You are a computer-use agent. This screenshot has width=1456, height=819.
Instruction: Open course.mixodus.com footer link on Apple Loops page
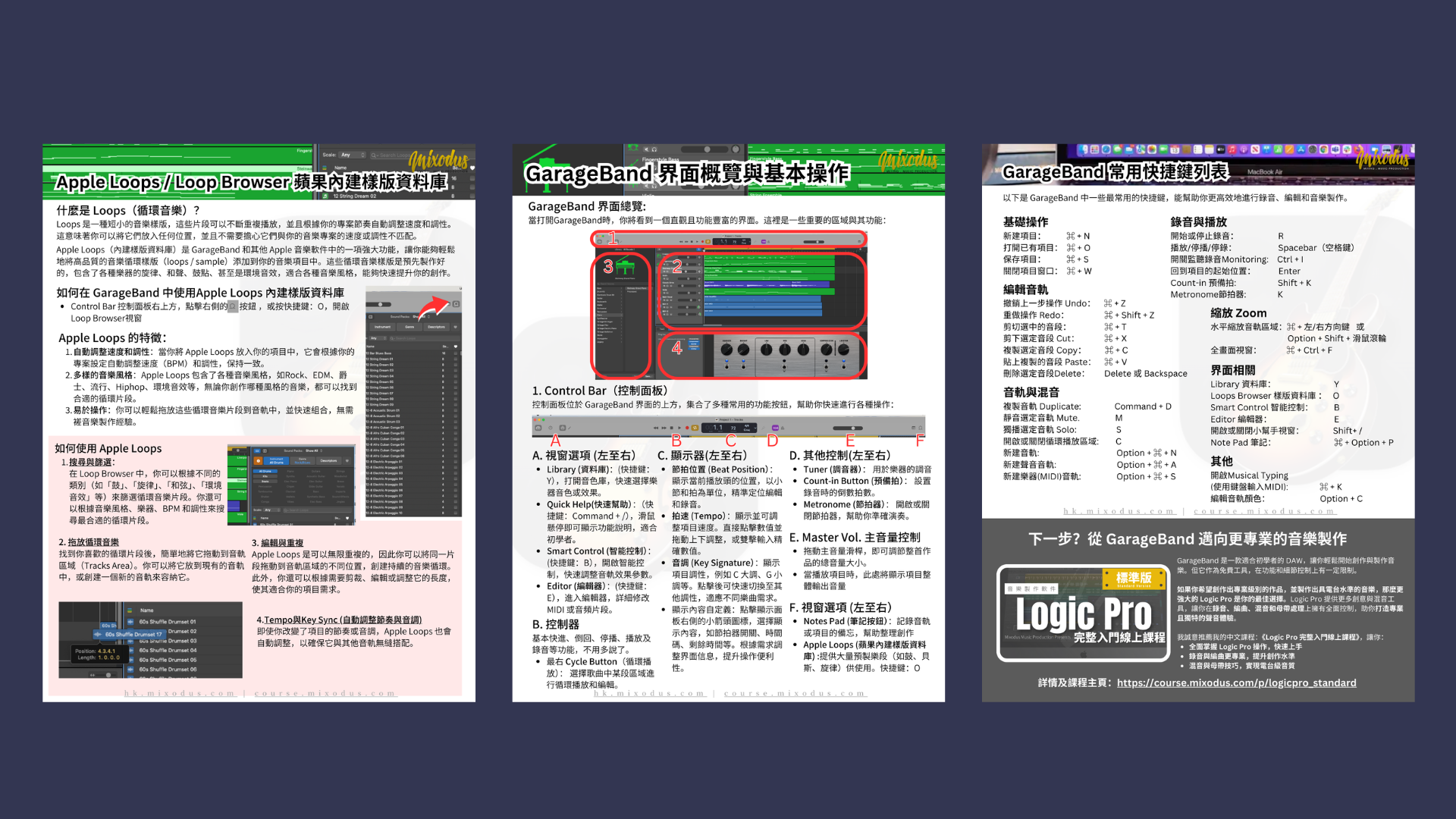[325, 693]
